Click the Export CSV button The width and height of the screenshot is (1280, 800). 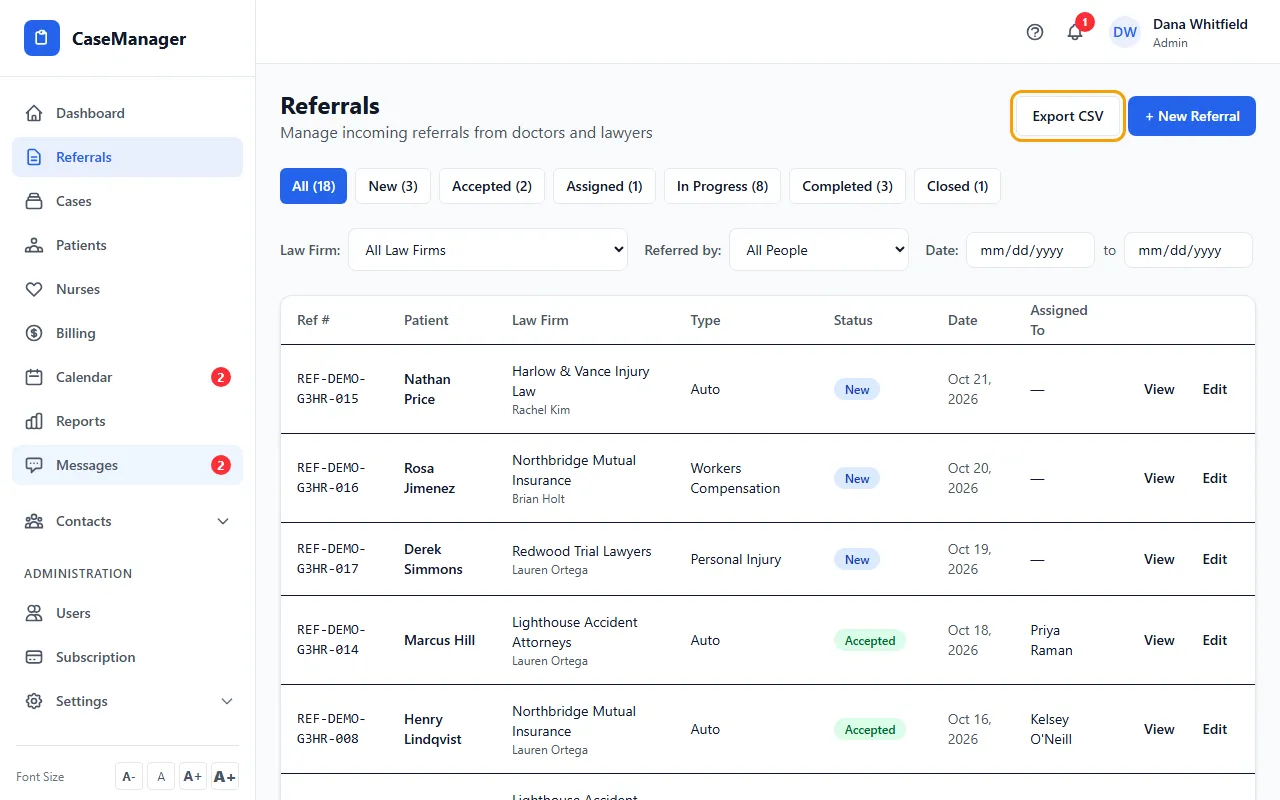click(x=1068, y=116)
